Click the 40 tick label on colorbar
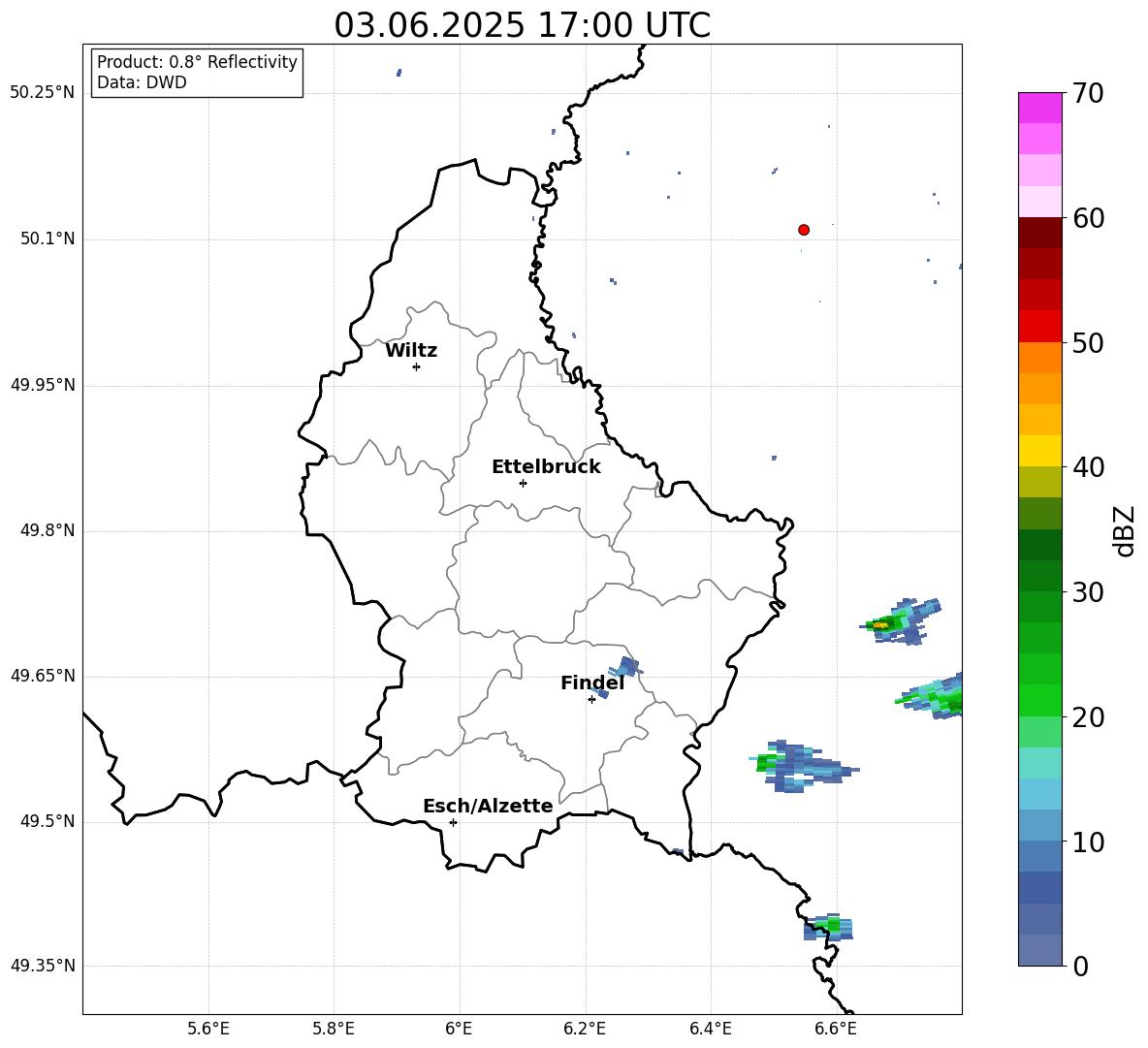Viewport: 1148px width, 1048px height. 1087,467
